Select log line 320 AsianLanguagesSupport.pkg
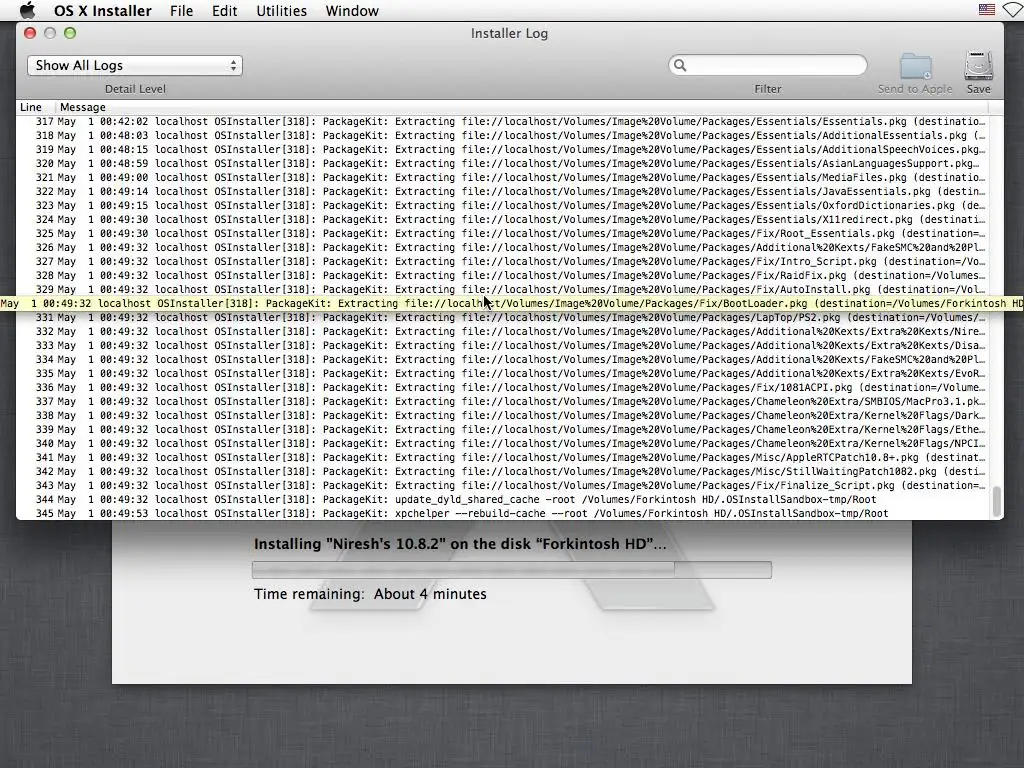Screen dimensions: 1024x768 [x=502, y=164]
